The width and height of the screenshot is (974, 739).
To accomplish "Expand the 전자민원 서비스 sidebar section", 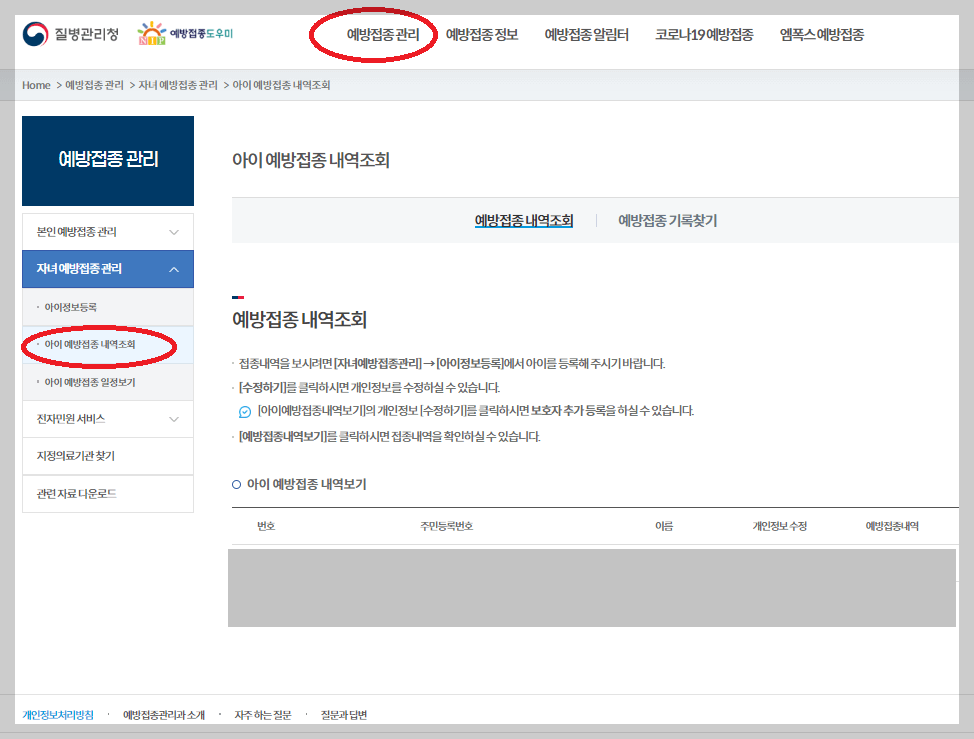I will tap(107, 420).
